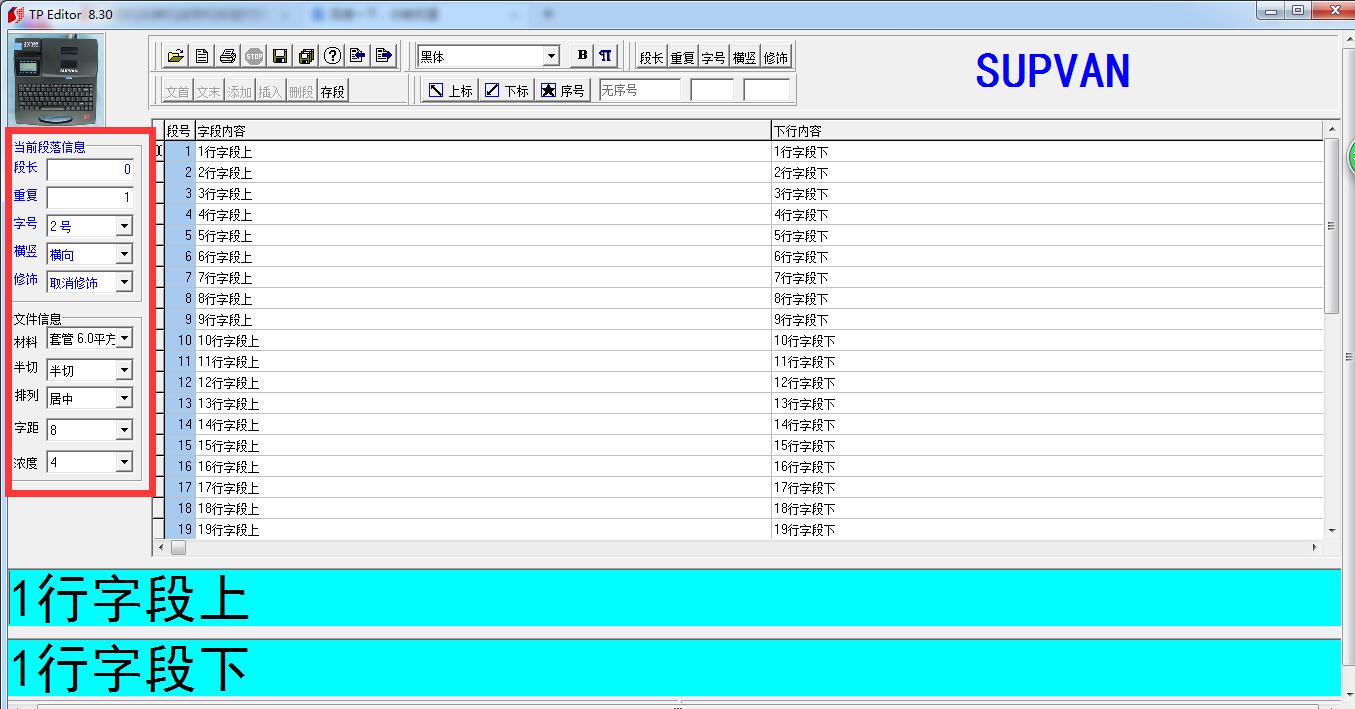Click the ¶ paragraph mark icon
1355x709 pixels.
(606, 56)
